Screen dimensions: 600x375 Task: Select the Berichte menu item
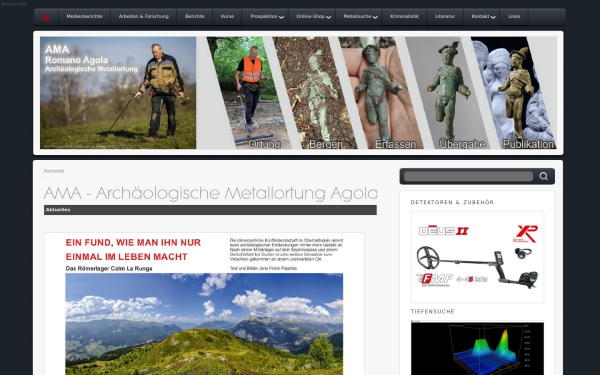point(194,16)
